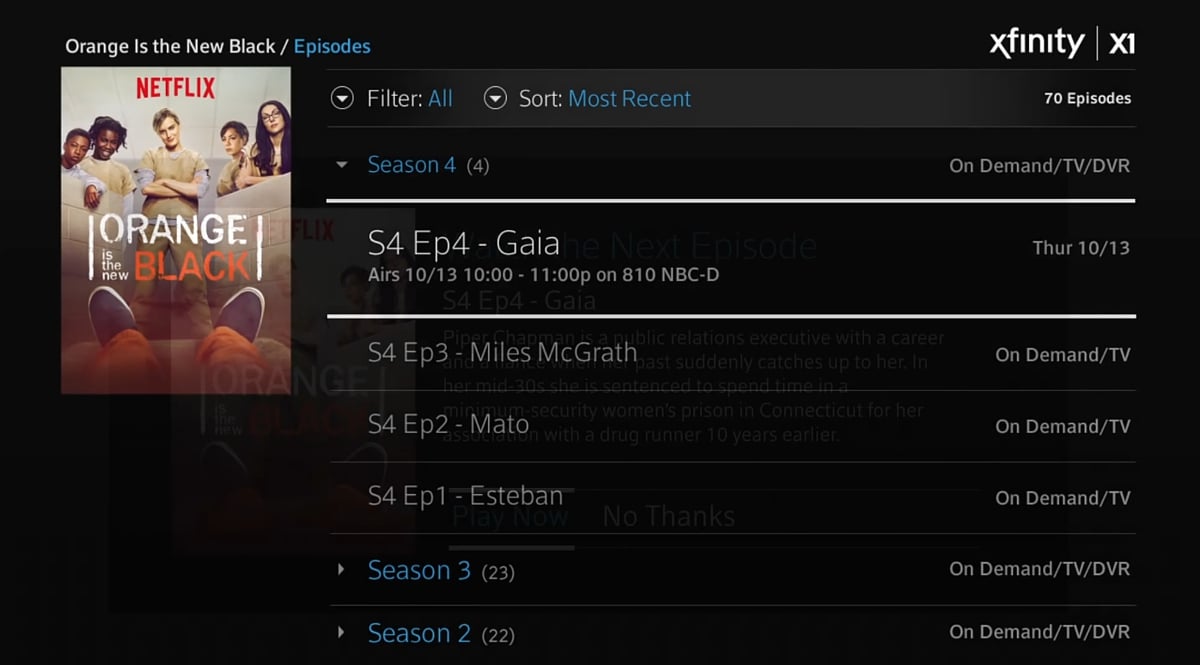Click the circular Sort chevron icon
Viewport: 1200px width, 665px height.
click(x=495, y=98)
